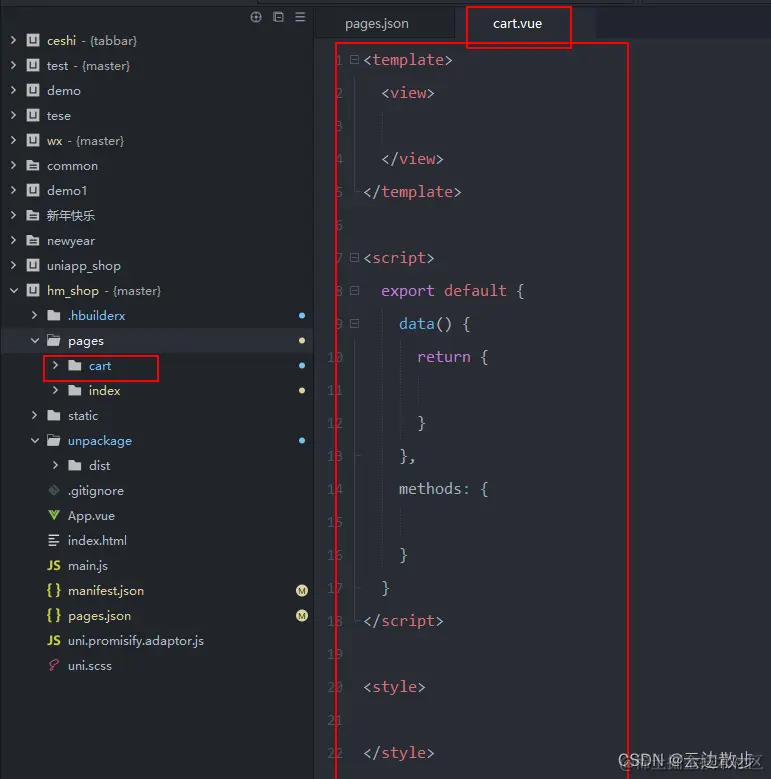Click the demo project icon
The image size is (771, 779).
click(33, 90)
